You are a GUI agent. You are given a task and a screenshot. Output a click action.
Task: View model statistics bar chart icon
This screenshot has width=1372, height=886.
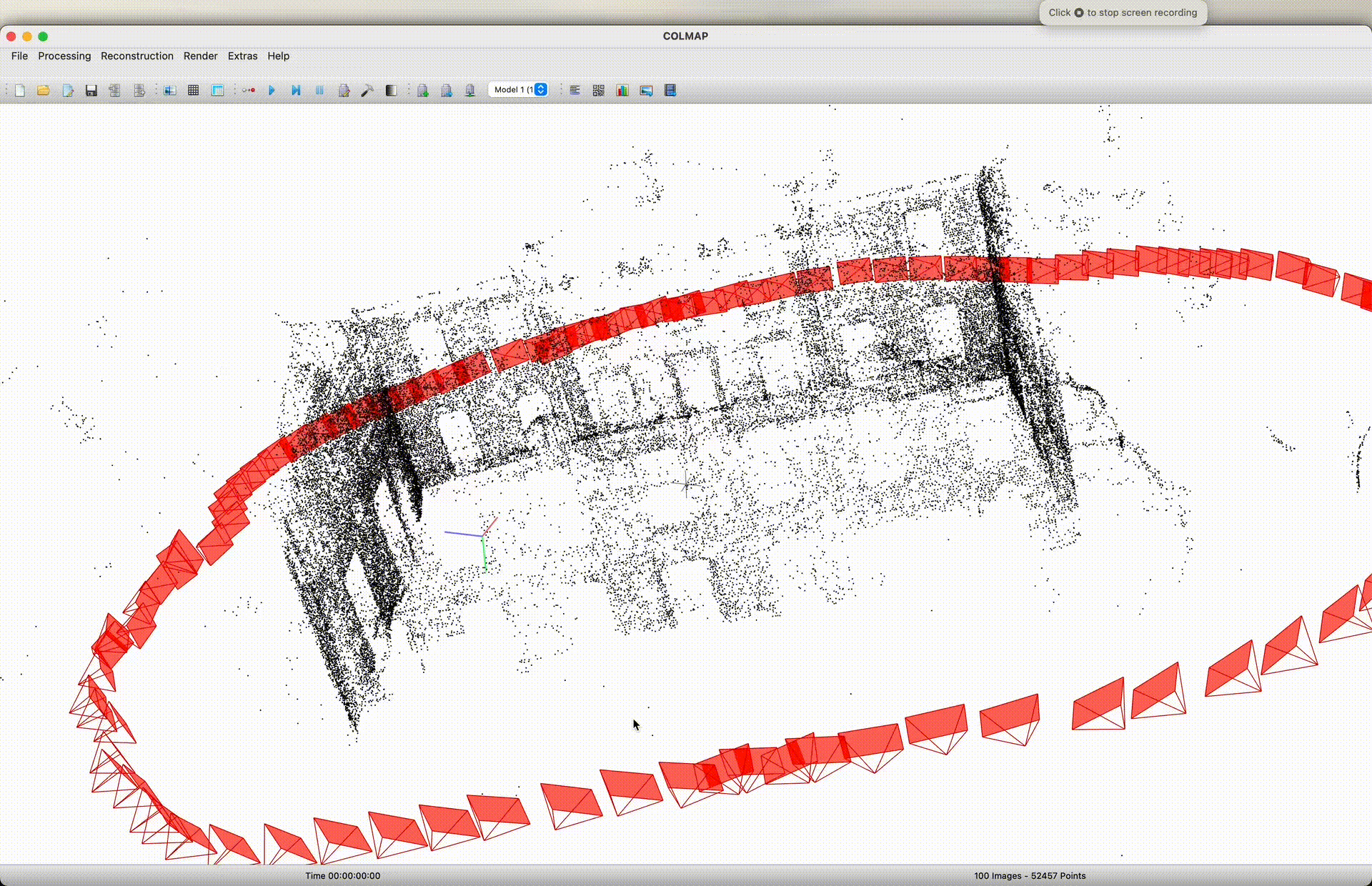pyautogui.click(x=622, y=90)
